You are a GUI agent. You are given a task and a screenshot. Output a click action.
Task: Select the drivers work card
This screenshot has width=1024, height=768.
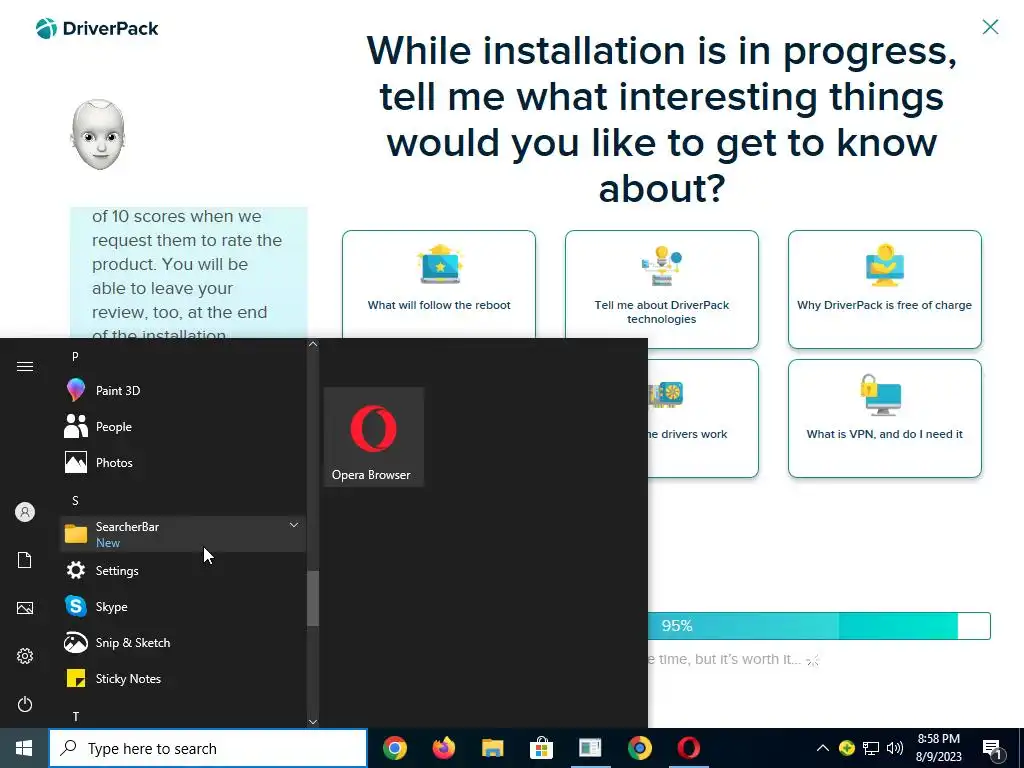(703, 419)
